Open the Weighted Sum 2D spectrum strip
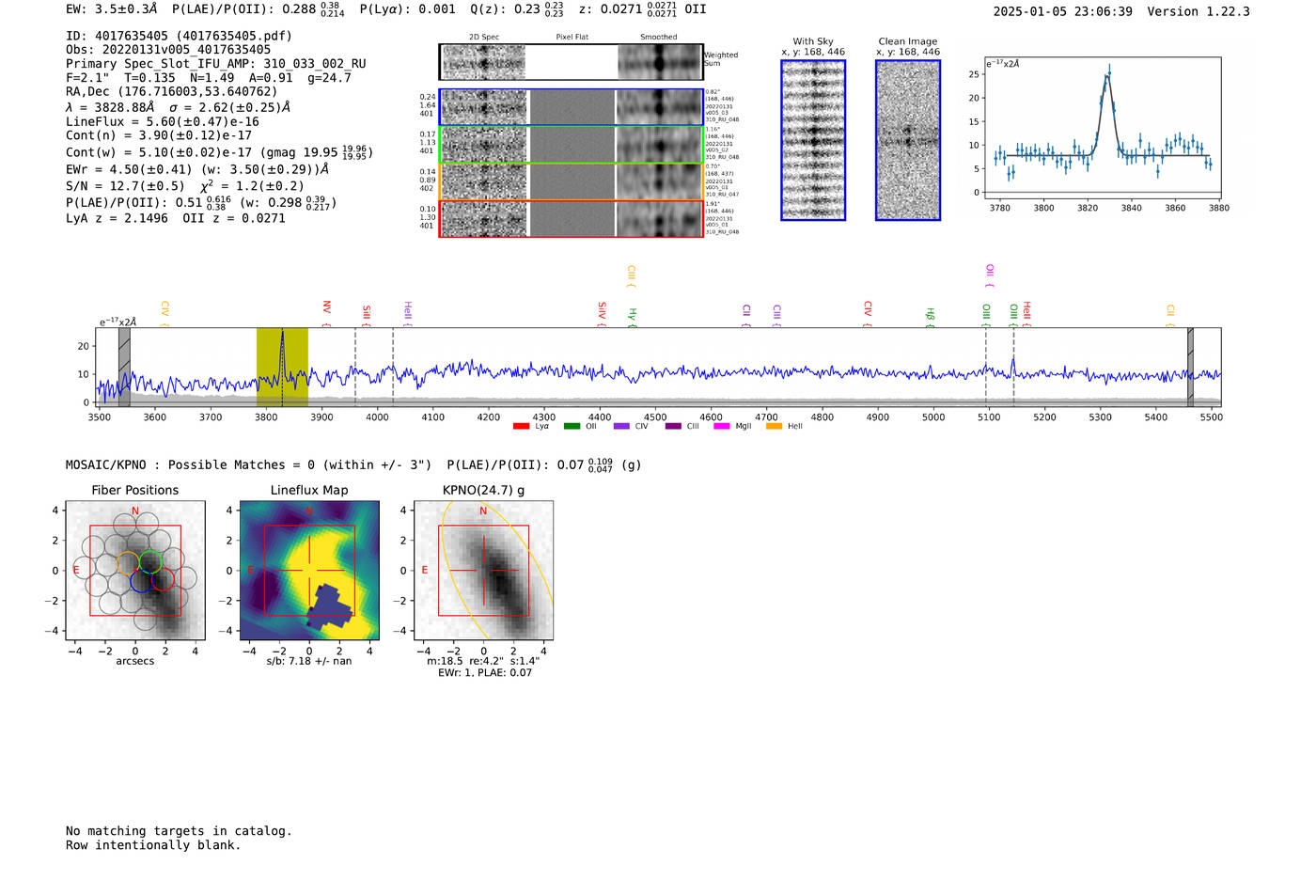Screen dimensions: 1316x896 [x=571, y=62]
